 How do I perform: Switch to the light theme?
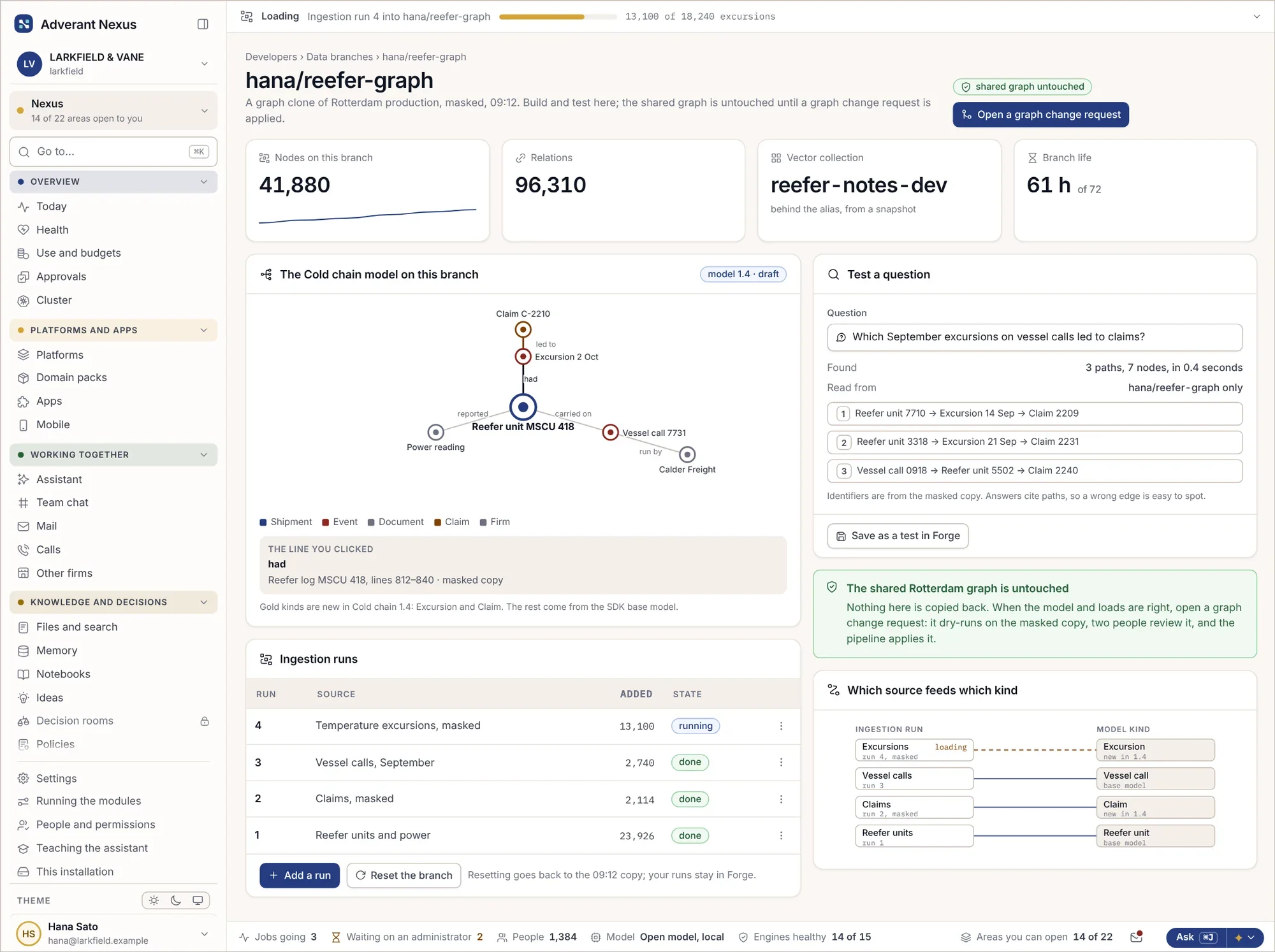click(x=154, y=900)
